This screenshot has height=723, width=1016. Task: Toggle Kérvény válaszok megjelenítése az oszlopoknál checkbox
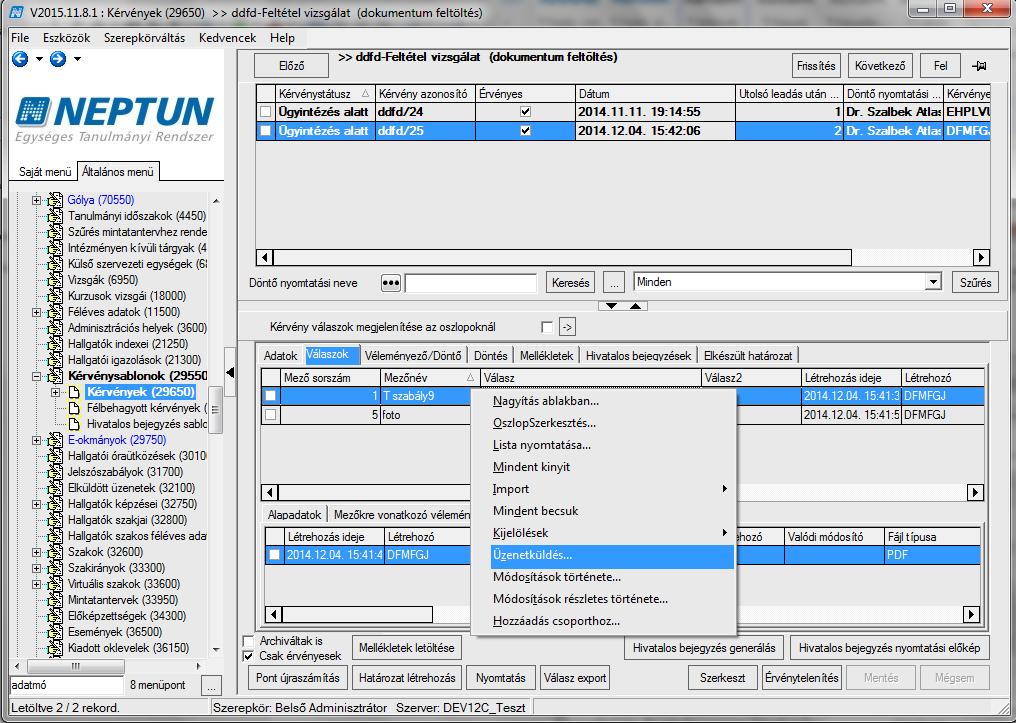(x=547, y=327)
